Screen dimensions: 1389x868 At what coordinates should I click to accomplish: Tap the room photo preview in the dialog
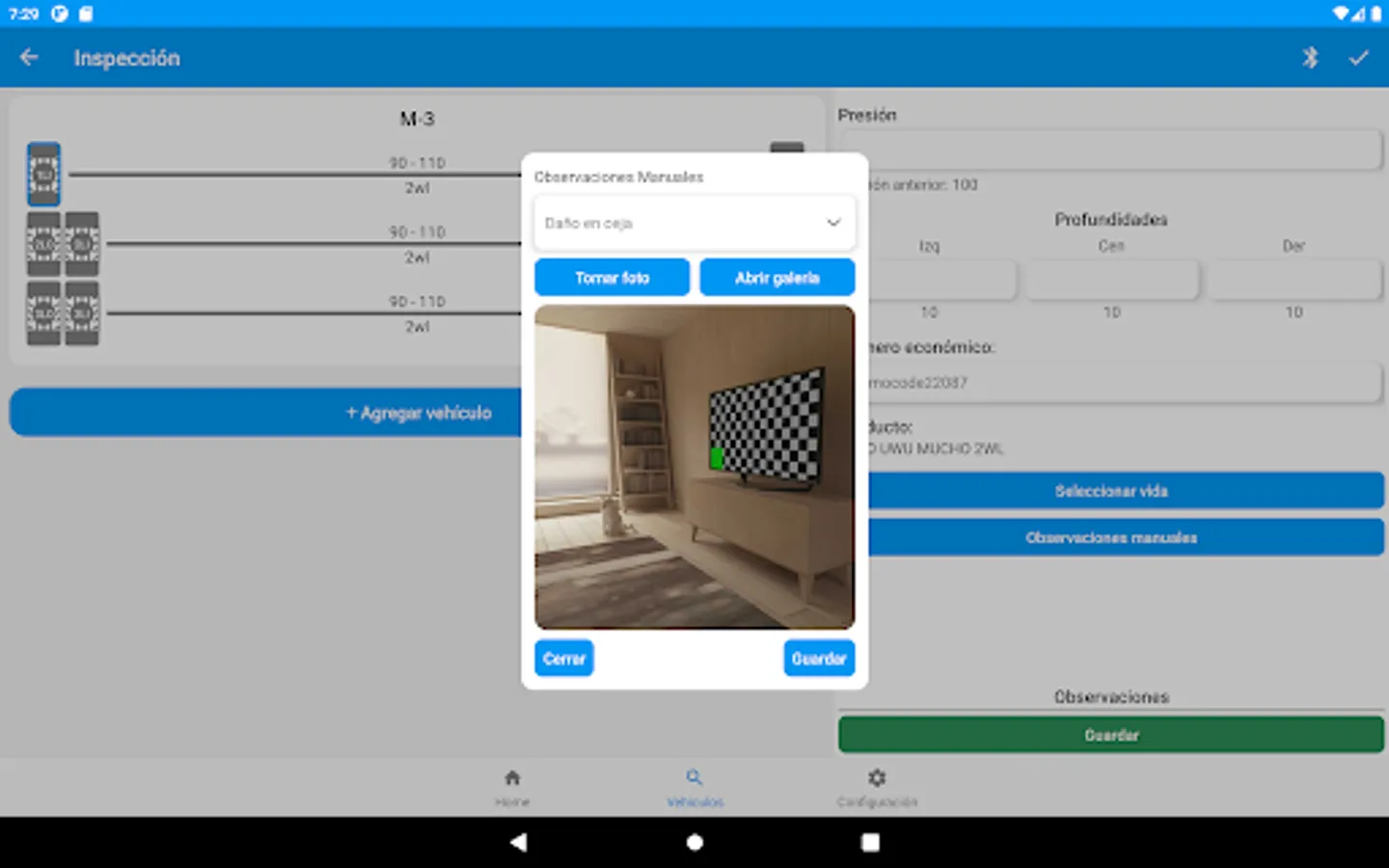[694, 468]
